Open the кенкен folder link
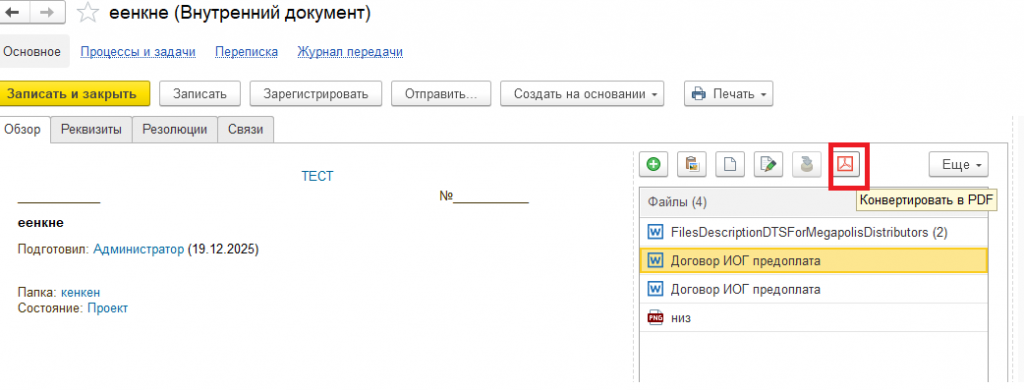Image resolution: width=1024 pixels, height=390 pixels. pyautogui.click(x=80, y=293)
